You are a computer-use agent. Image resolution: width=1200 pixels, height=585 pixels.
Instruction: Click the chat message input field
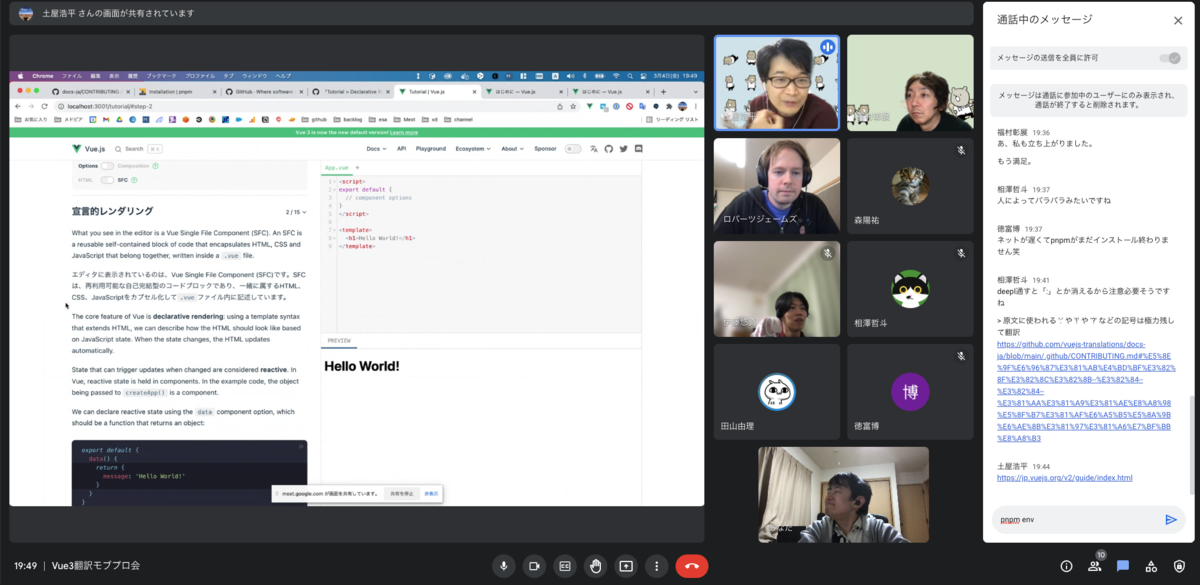pyautogui.click(x=1078, y=520)
